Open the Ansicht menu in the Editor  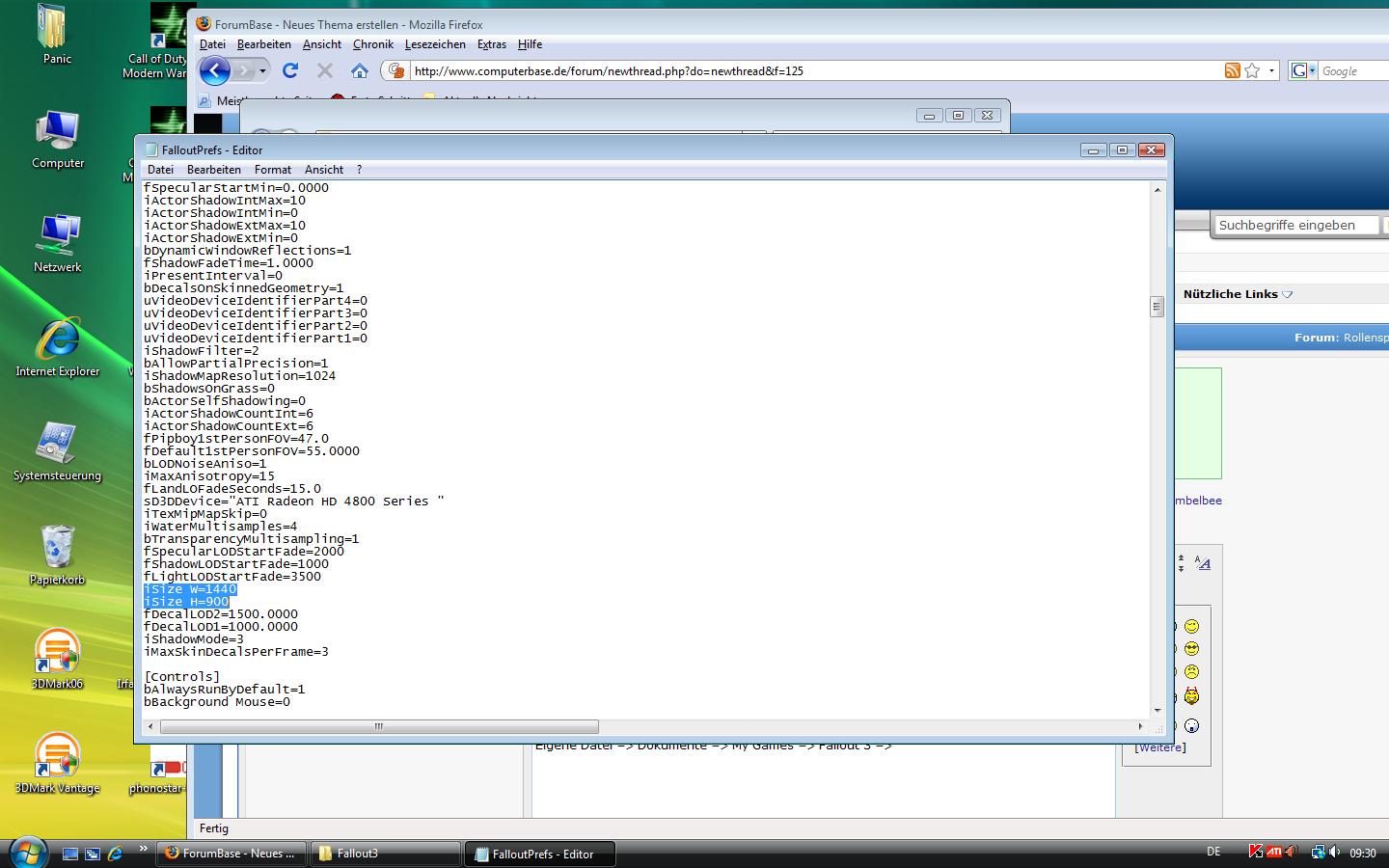pos(324,169)
